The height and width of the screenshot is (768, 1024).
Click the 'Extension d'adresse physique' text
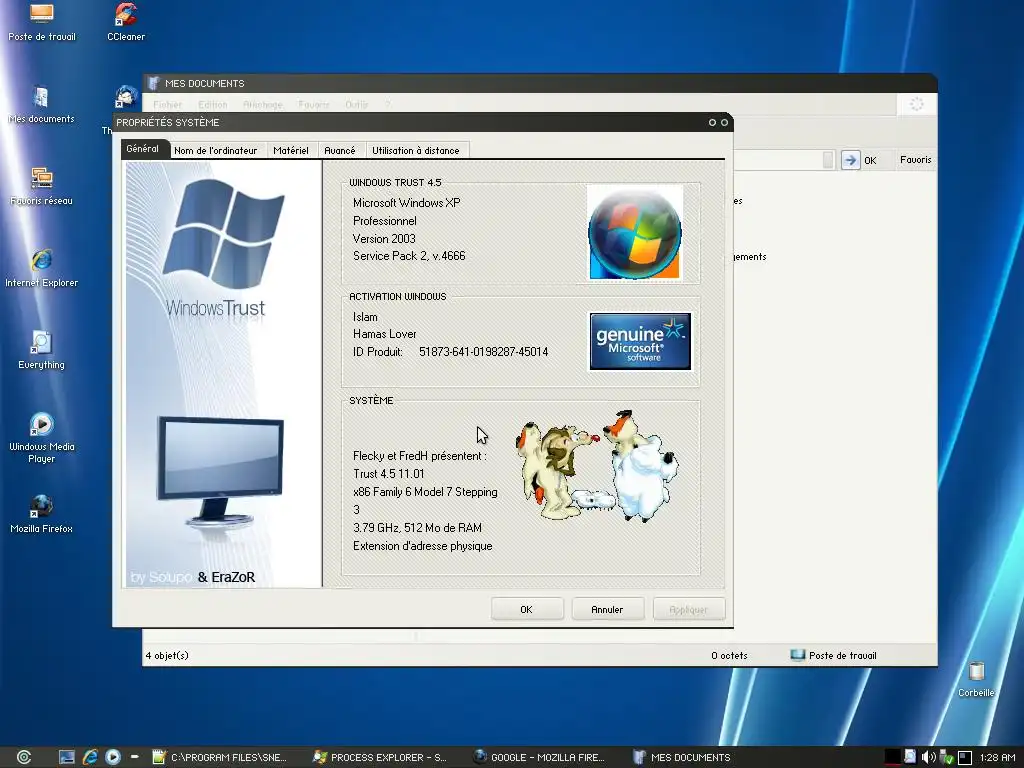[423, 546]
